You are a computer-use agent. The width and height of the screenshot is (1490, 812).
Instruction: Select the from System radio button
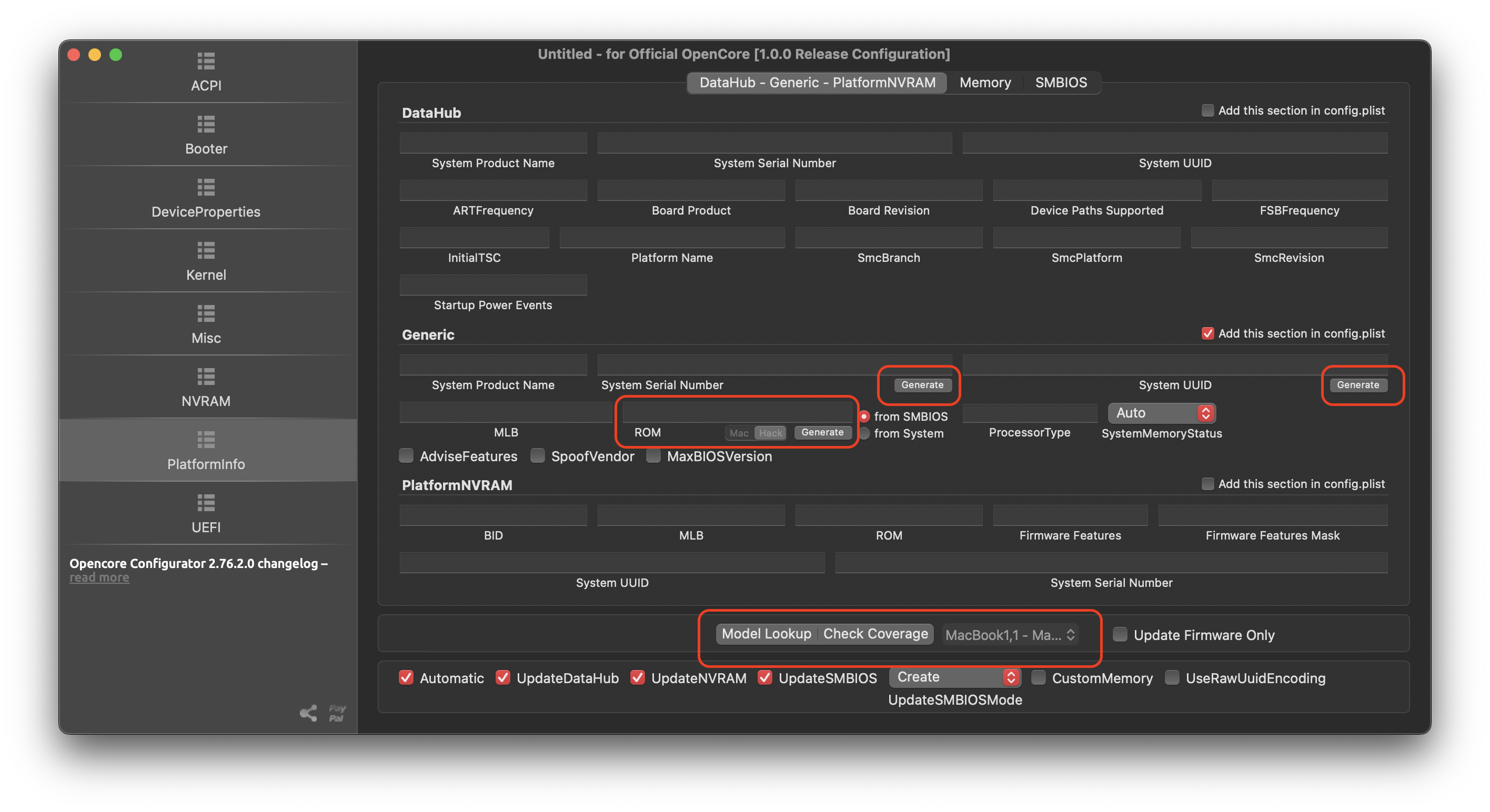pos(865,433)
